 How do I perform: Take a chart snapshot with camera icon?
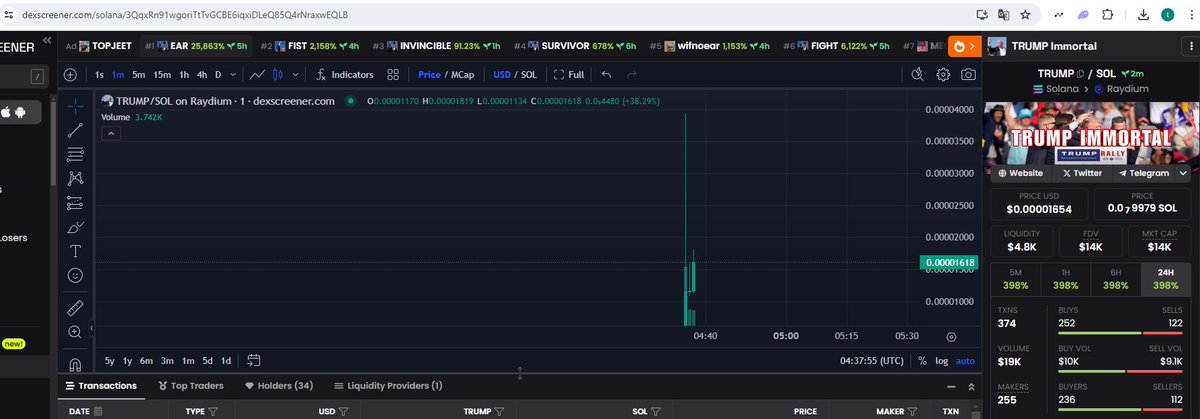coord(968,74)
